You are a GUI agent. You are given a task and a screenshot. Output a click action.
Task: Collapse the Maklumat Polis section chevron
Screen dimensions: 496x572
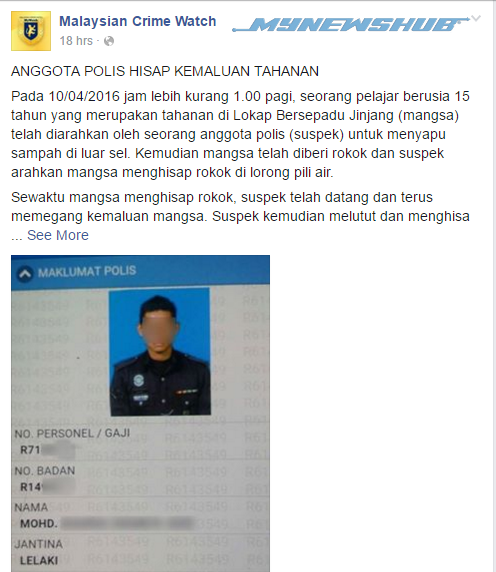point(25,273)
